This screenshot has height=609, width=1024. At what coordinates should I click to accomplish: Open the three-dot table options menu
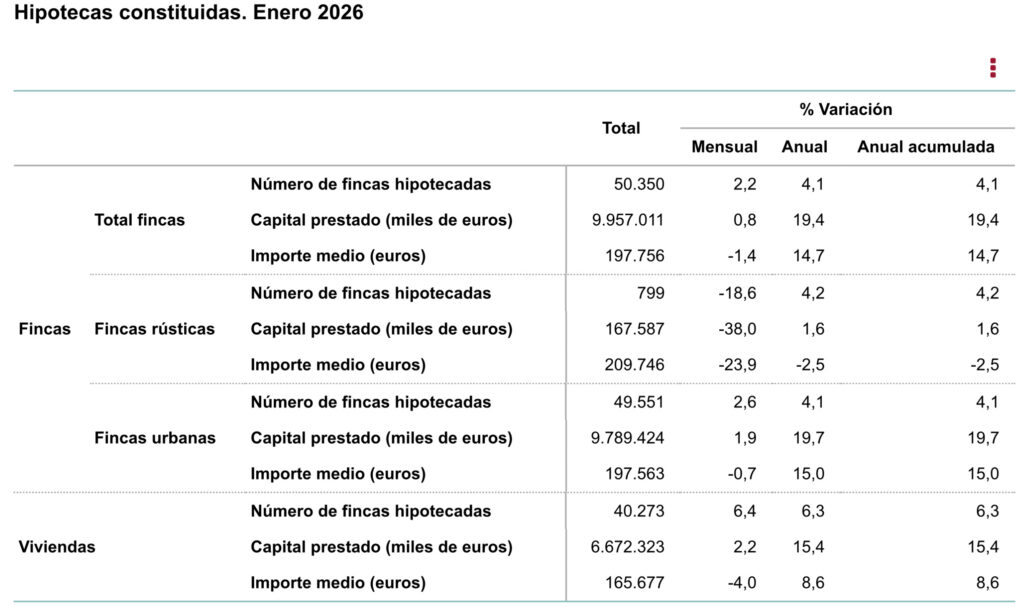click(x=992, y=68)
